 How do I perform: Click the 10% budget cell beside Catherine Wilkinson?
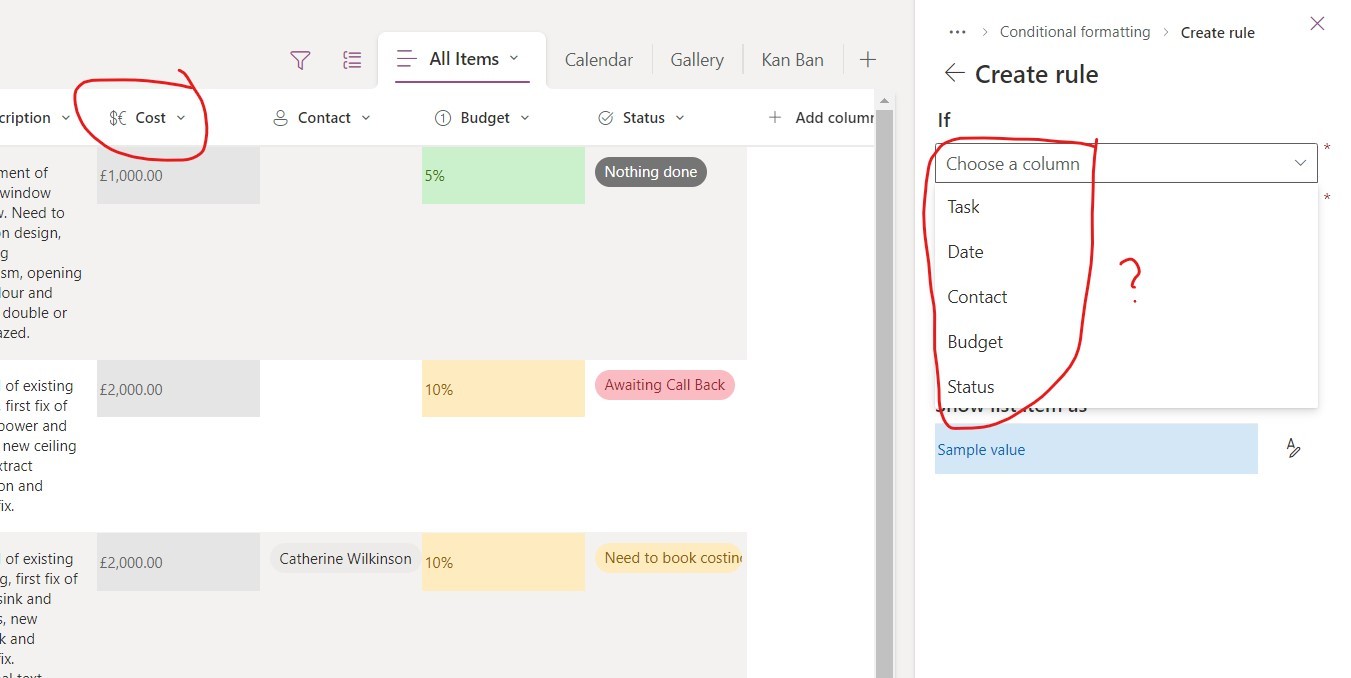(503, 562)
